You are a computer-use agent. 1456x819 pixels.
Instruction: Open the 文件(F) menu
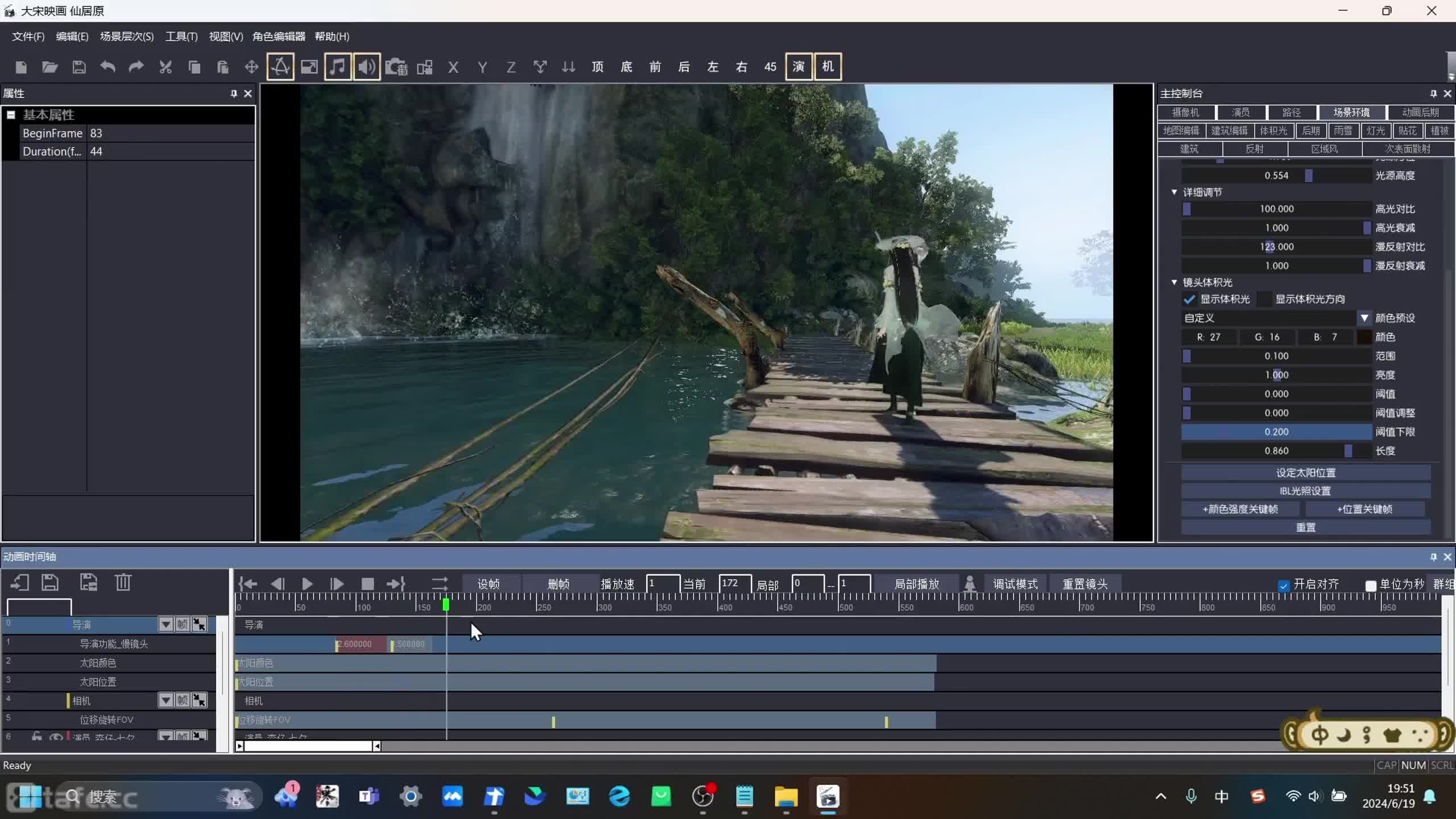(x=28, y=36)
